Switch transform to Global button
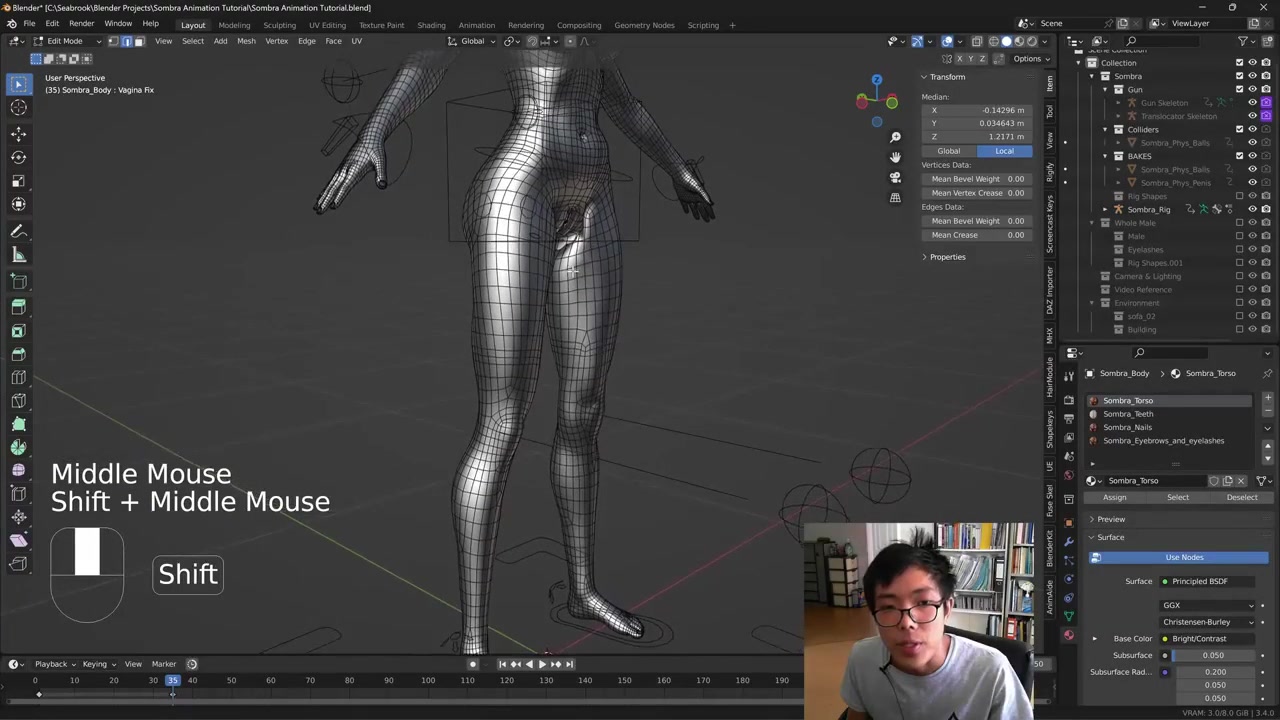The height and width of the screenshot is (720, 1280). [x=948, y=151]
